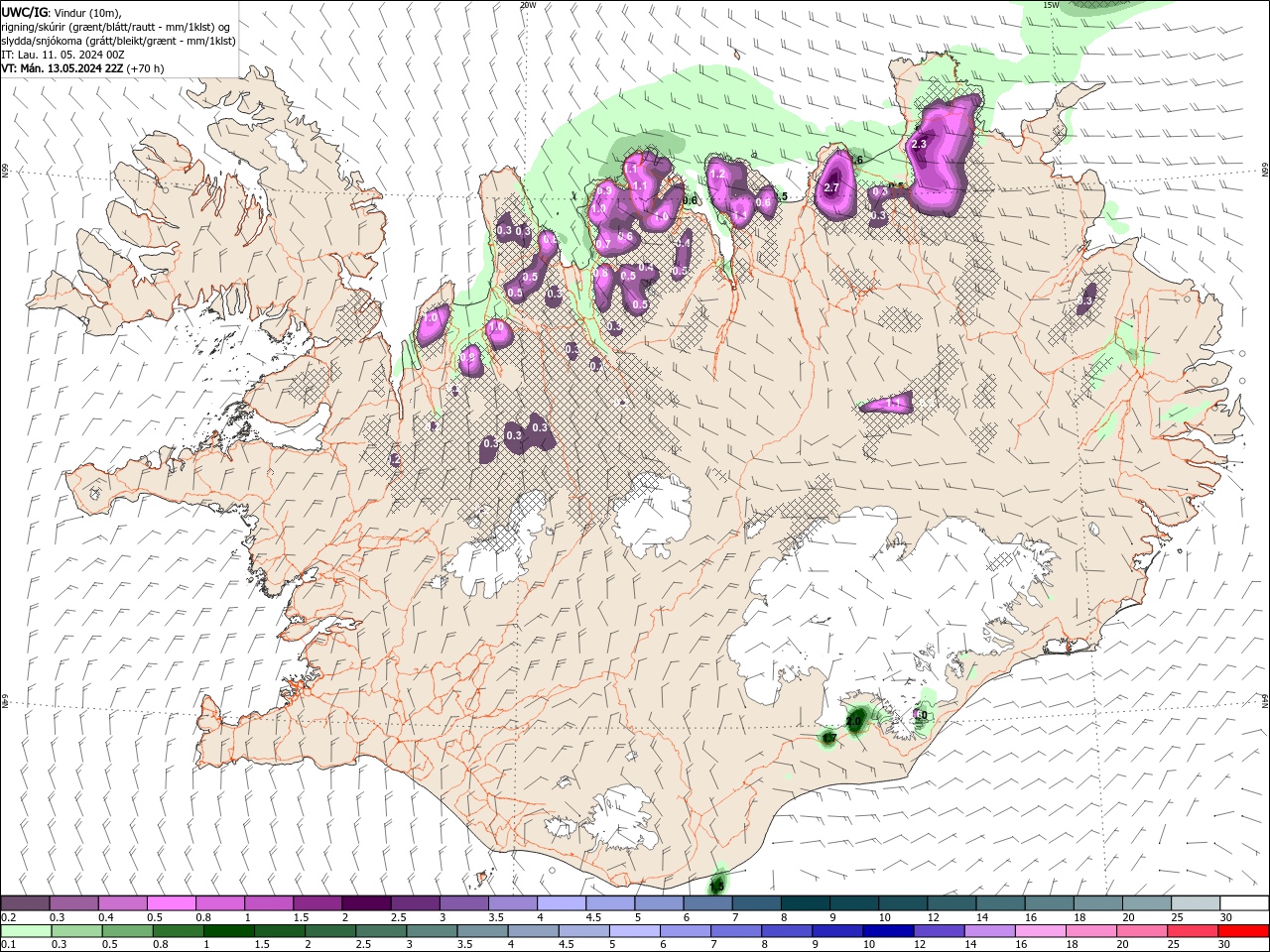1270x952 pixels.
Task: Click the line 'rigning/skúrir (grænt/blátt/rautt - mm/1klst) og'
Action: tap(116, 27)
